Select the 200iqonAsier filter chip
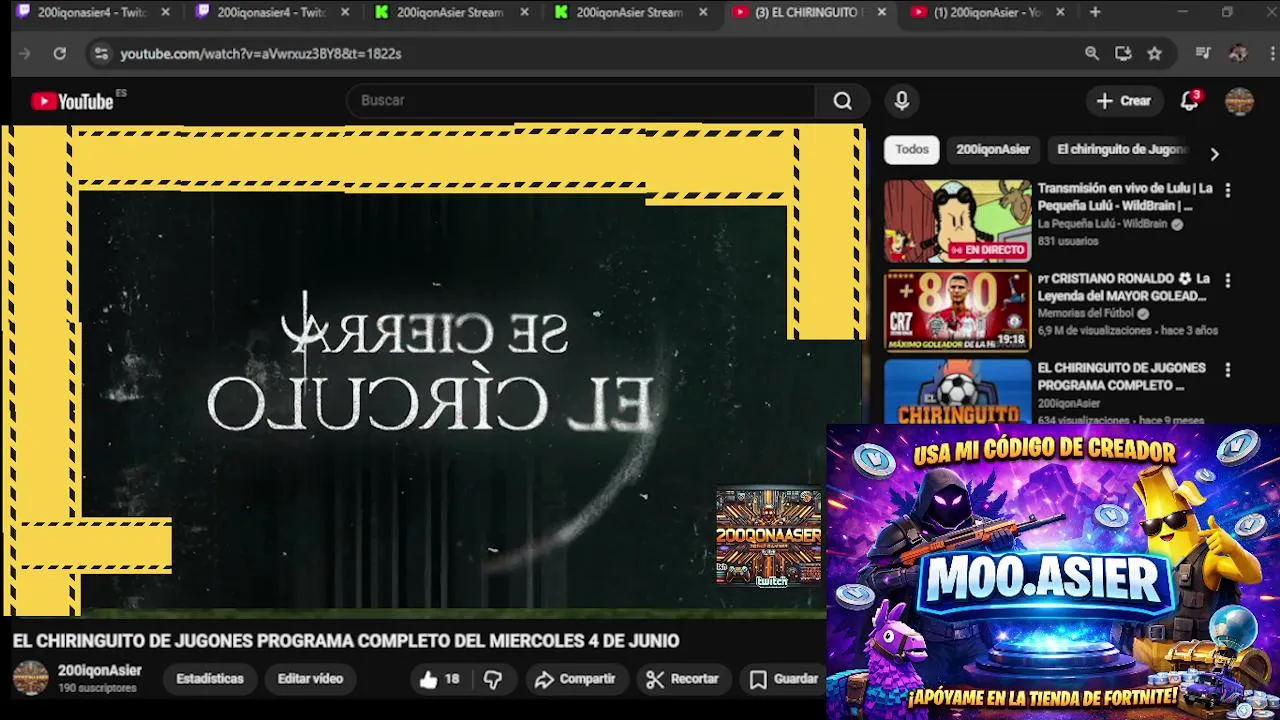The height and width of the screenshot is (720, 1280). (993, 149)
